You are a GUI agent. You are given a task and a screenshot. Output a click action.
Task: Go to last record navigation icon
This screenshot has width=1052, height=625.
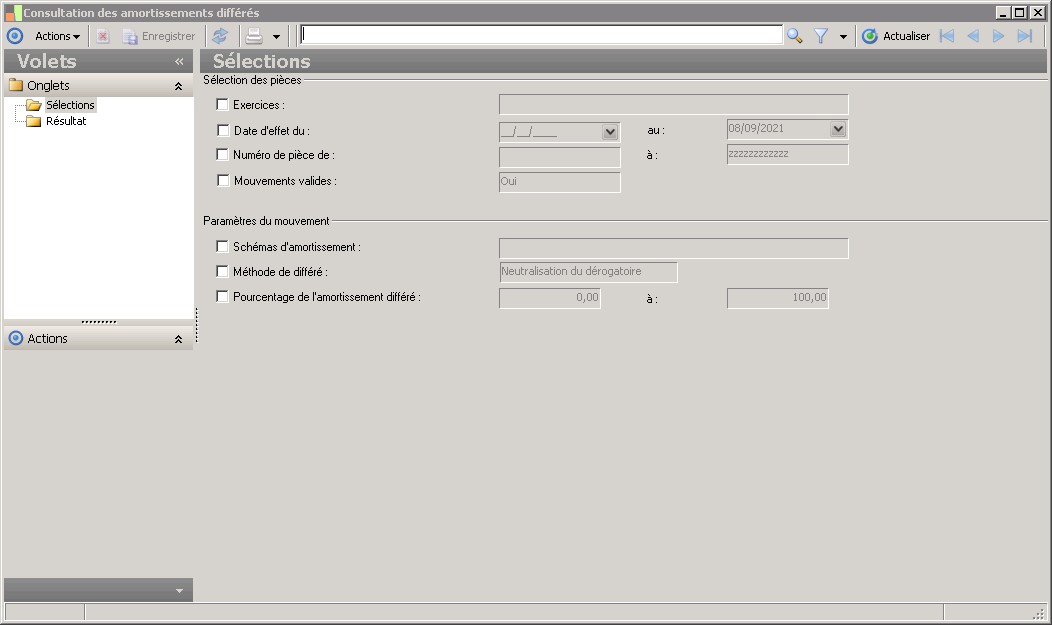click(x=1024, y=36)
